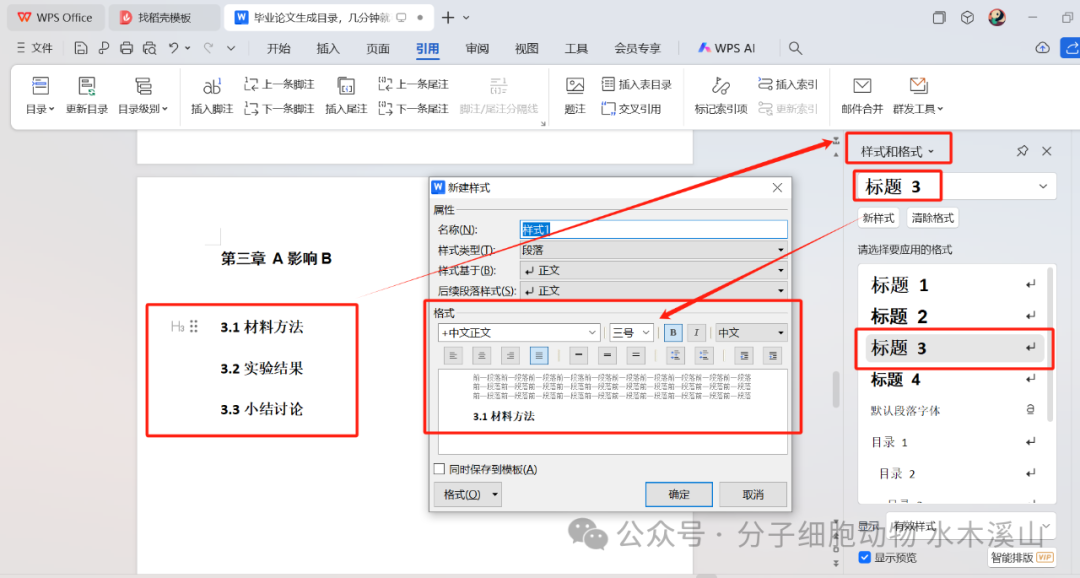Screen dimensions: 1080x578
Task: Pin the styles pane with pin icon
Action: coord(1022,151)
